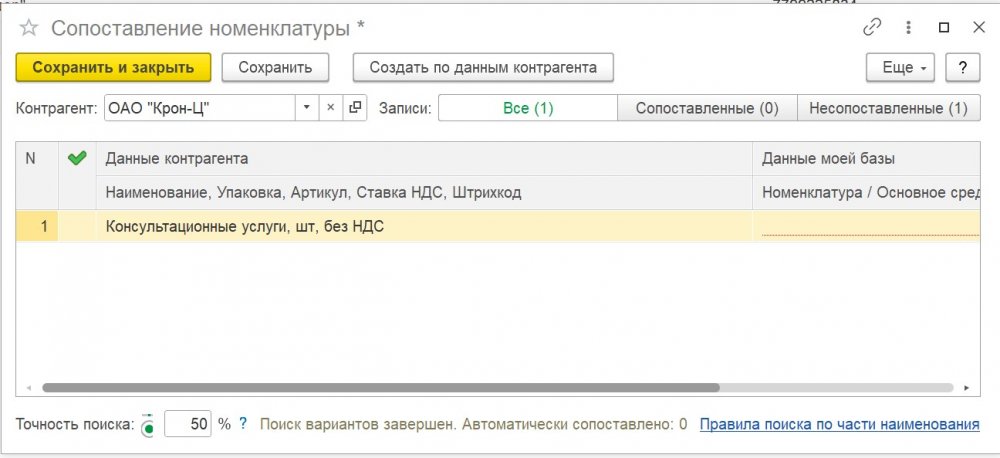Expand the Контрагент dropdown list
The height and width of the screenshot is (458, 1000).
coord(306,108)
